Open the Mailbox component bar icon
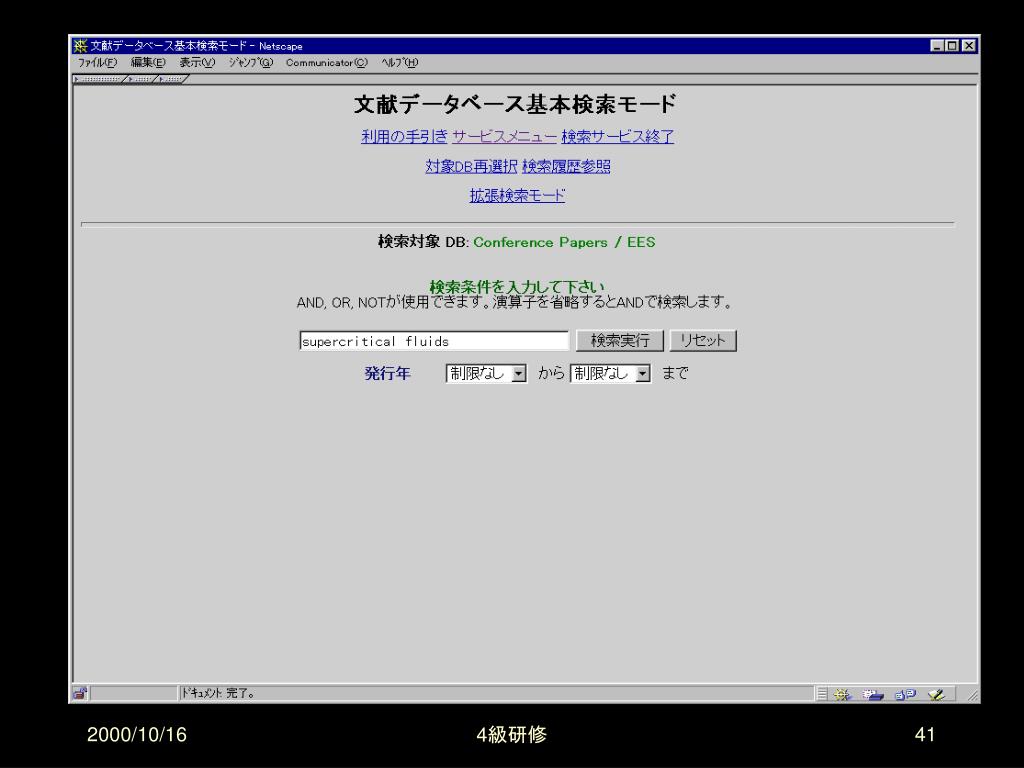Viewport: 1024px width, 768px height. [872, 694]
